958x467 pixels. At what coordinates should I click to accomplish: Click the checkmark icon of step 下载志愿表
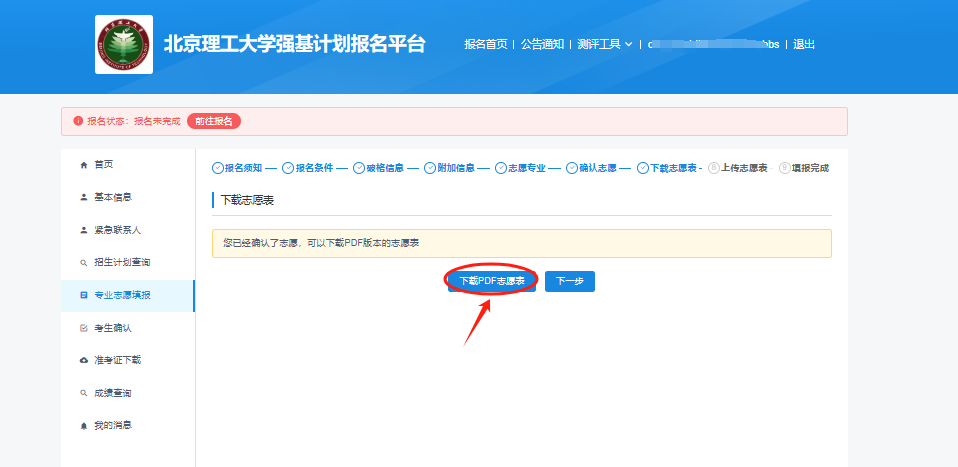click(643, 168)
